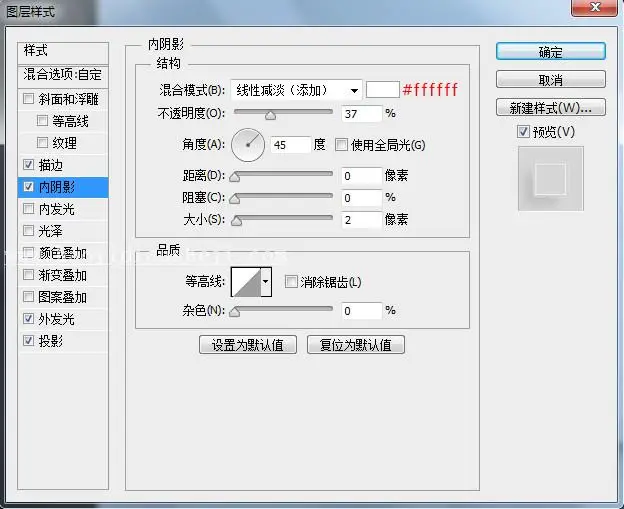Switch to the 内发光 settings panel

[x=57, y=209]
